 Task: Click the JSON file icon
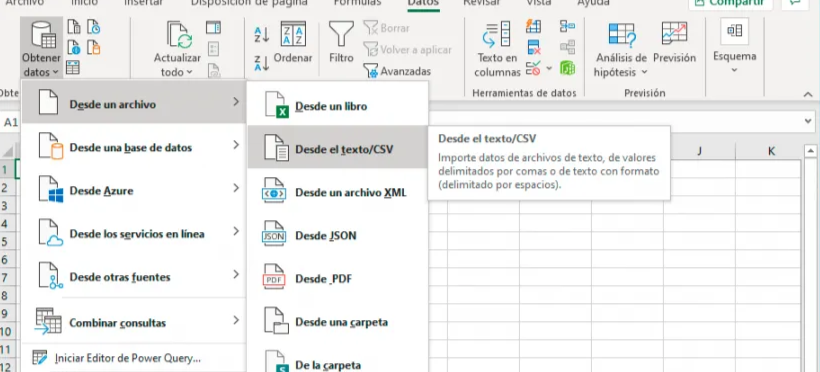point(274,234)
